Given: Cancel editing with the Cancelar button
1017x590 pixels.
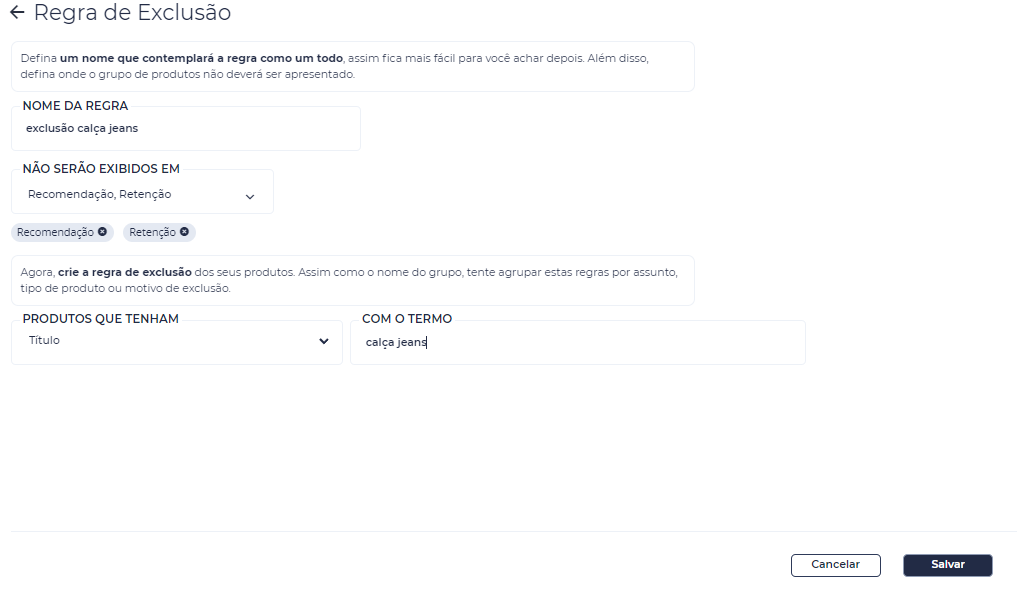Looking at the screenshot, I should (835, 565).
